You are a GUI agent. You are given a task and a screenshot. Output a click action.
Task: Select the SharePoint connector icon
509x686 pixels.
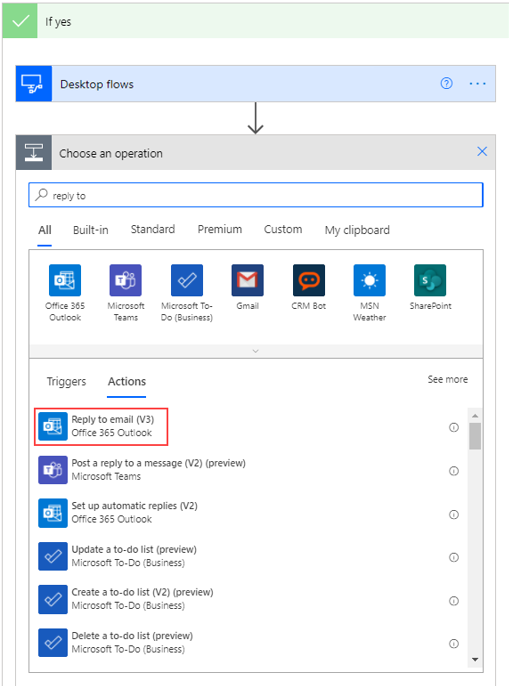click(430, 280)
